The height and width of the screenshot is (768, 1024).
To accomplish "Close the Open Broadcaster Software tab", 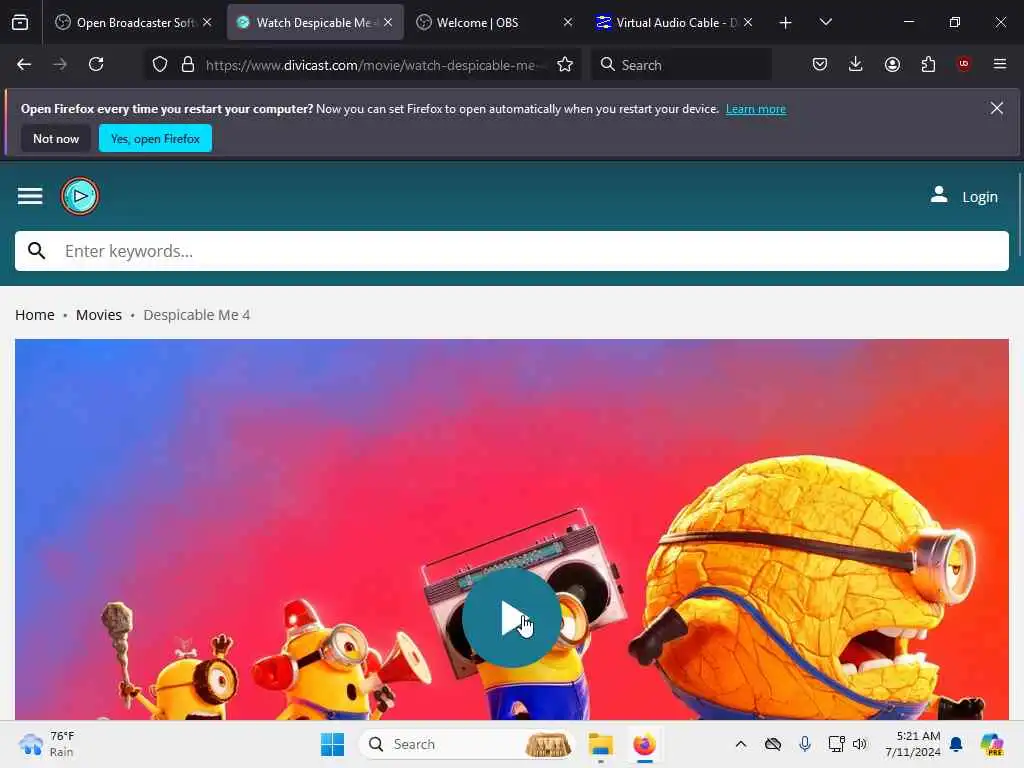I will 207,23.
